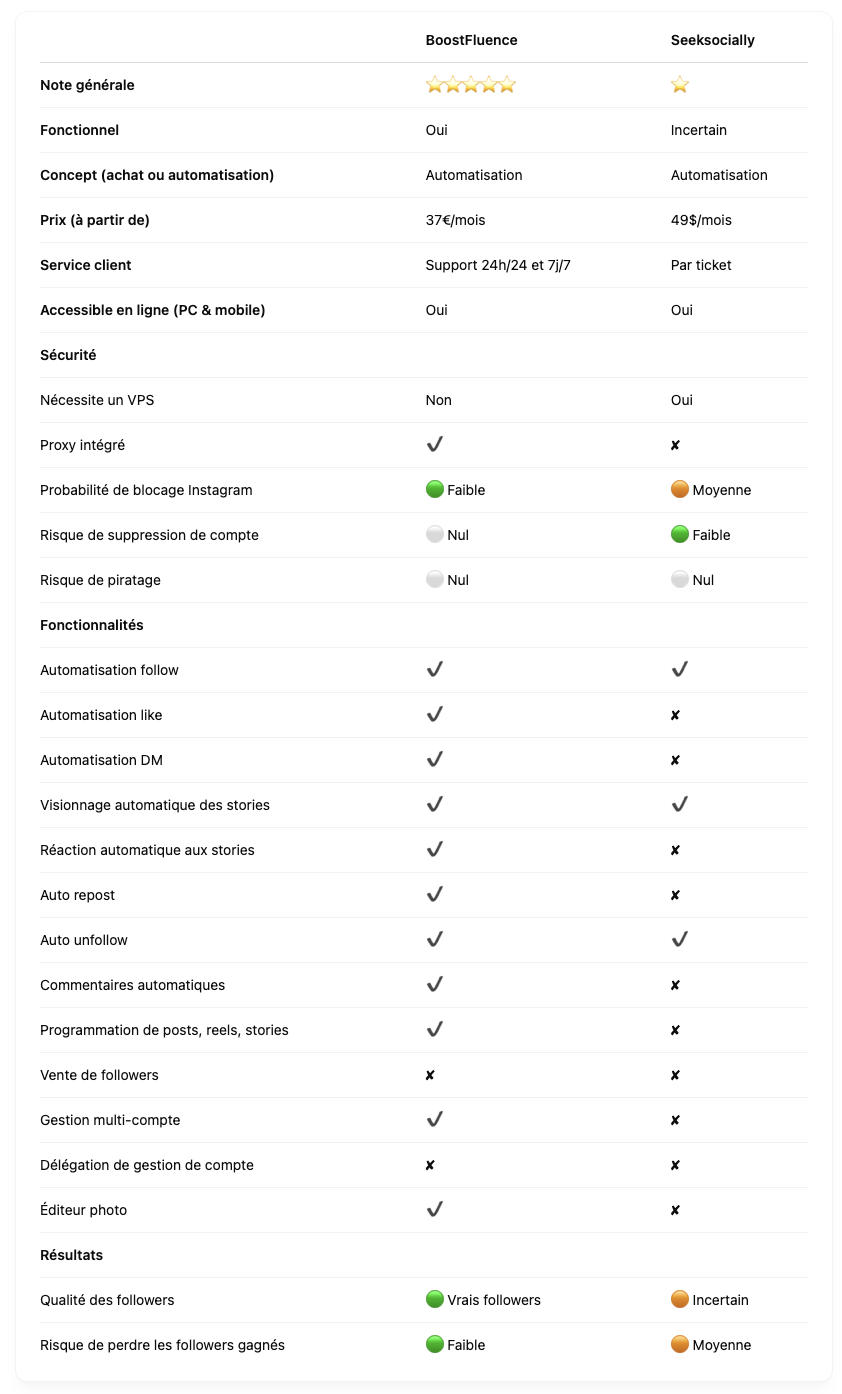
Task: Select the Seeksocially column header
Action: [713, 40]
